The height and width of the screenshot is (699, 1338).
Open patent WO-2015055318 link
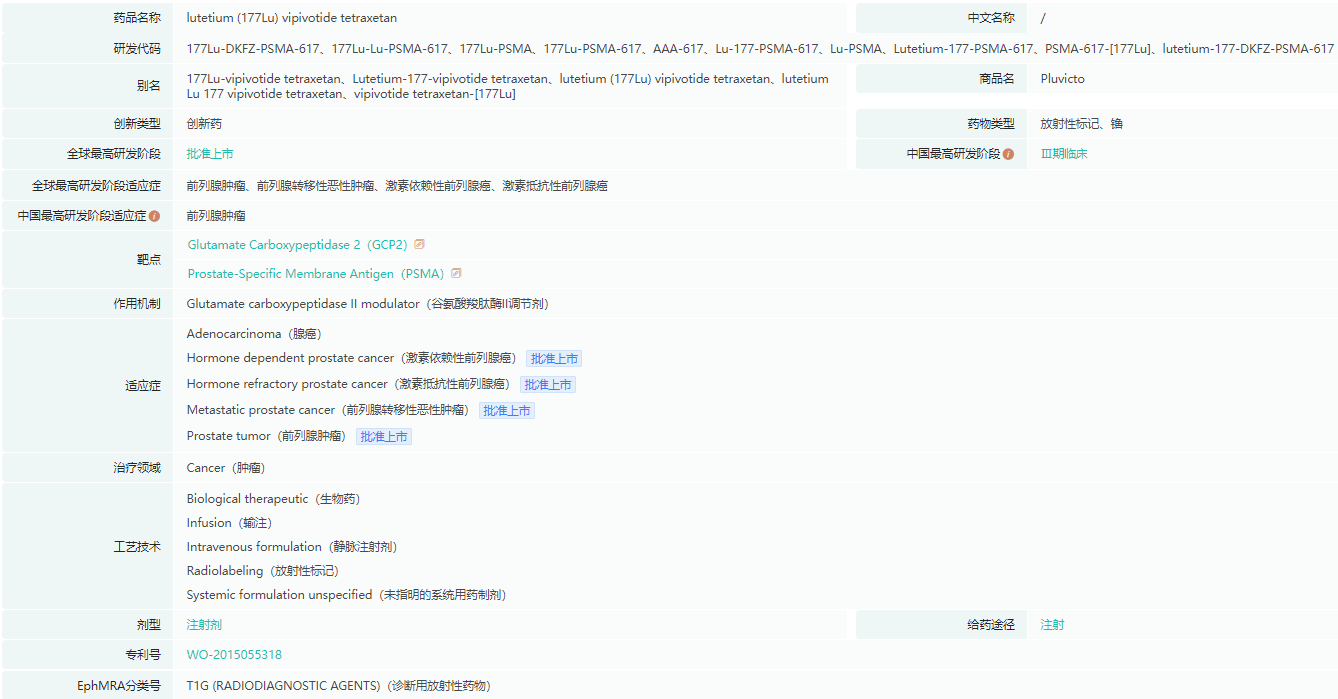tap(234, 655)
